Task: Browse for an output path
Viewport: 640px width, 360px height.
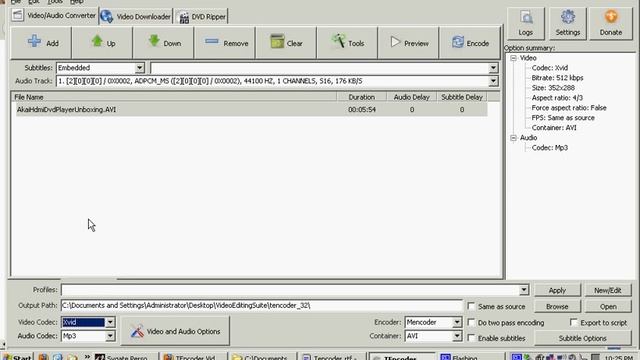Action: click(557, 306)
